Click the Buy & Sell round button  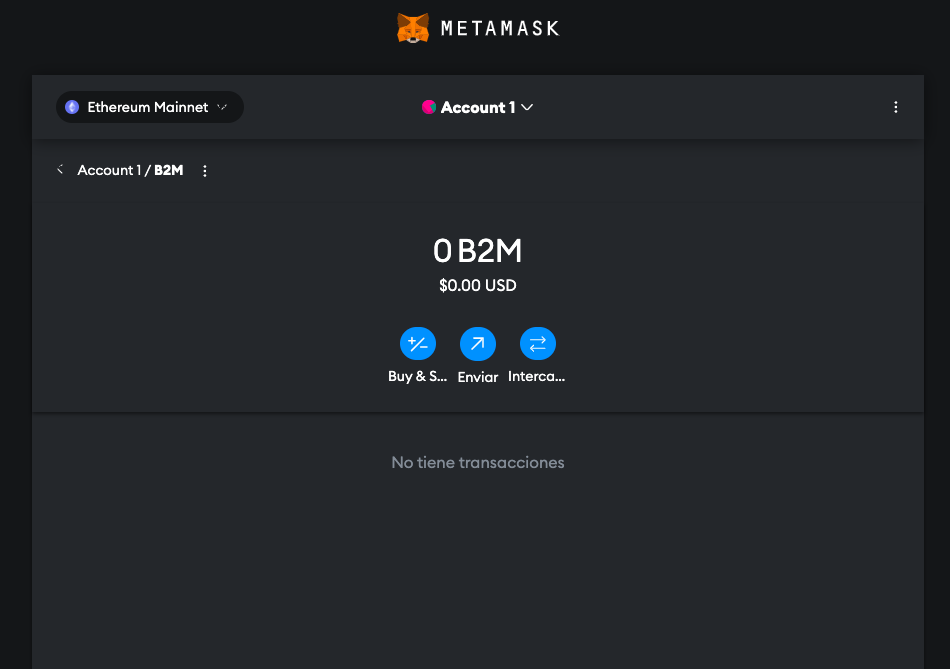coord(417,344)
